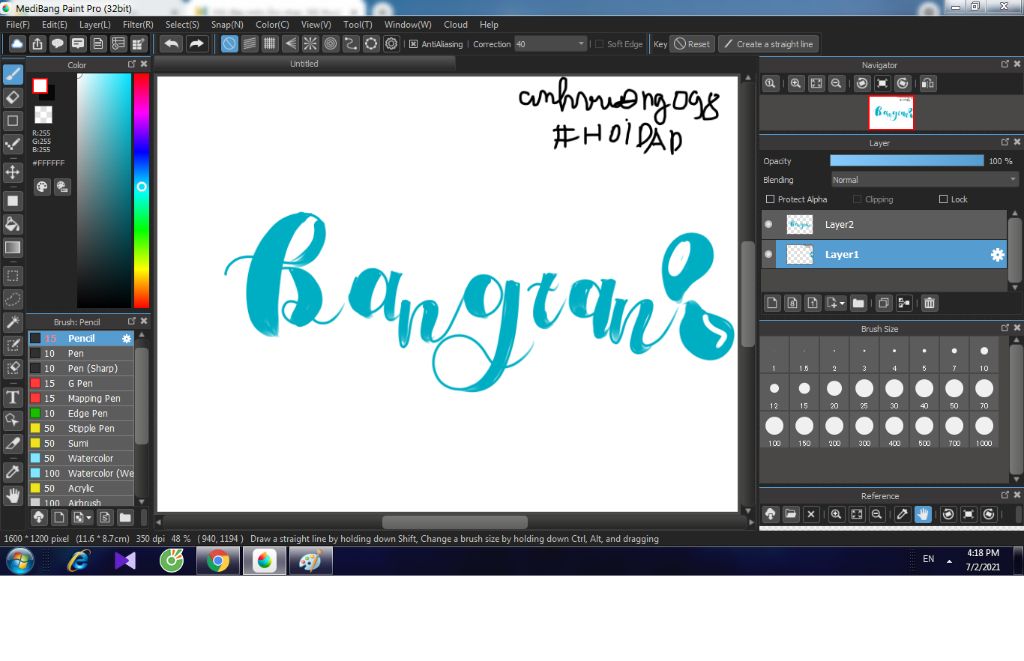Click the Undo arrow in toolbar
Viewport: 1024px width, 661px height.
172,44
